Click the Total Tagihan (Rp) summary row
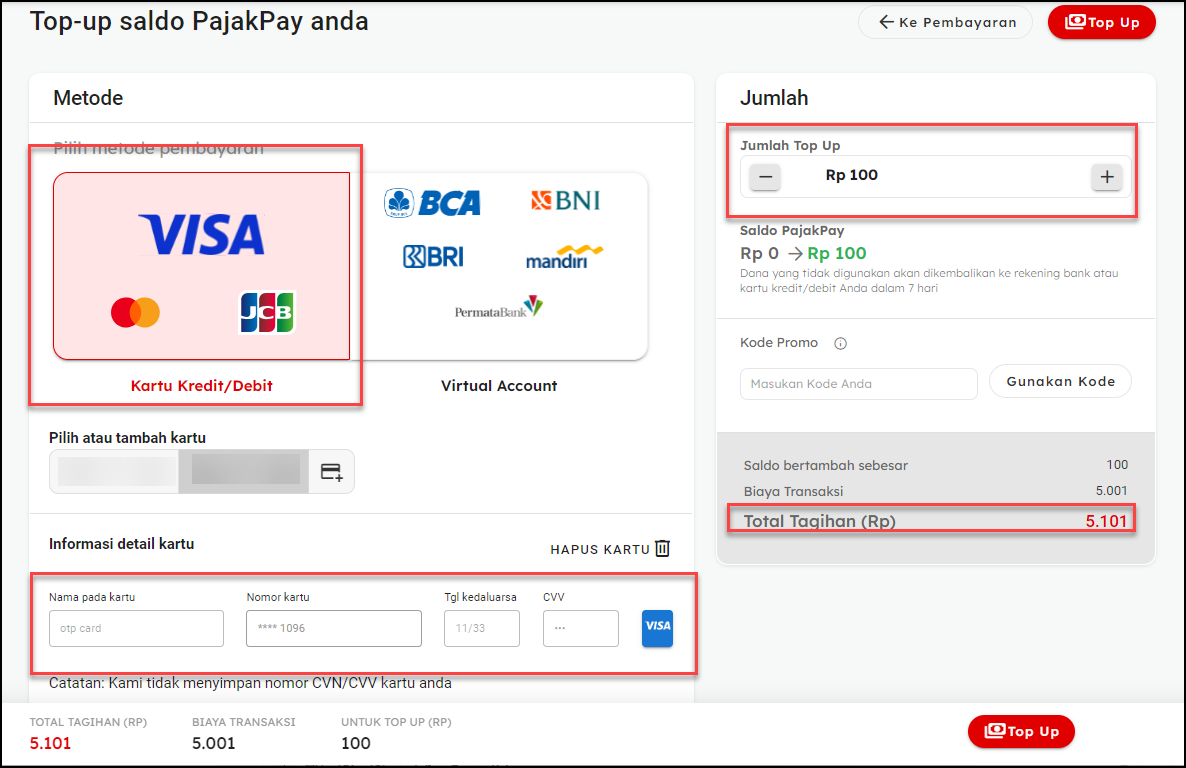Image resolution: width=1186 pixels, height=768 pixels. 935,521
